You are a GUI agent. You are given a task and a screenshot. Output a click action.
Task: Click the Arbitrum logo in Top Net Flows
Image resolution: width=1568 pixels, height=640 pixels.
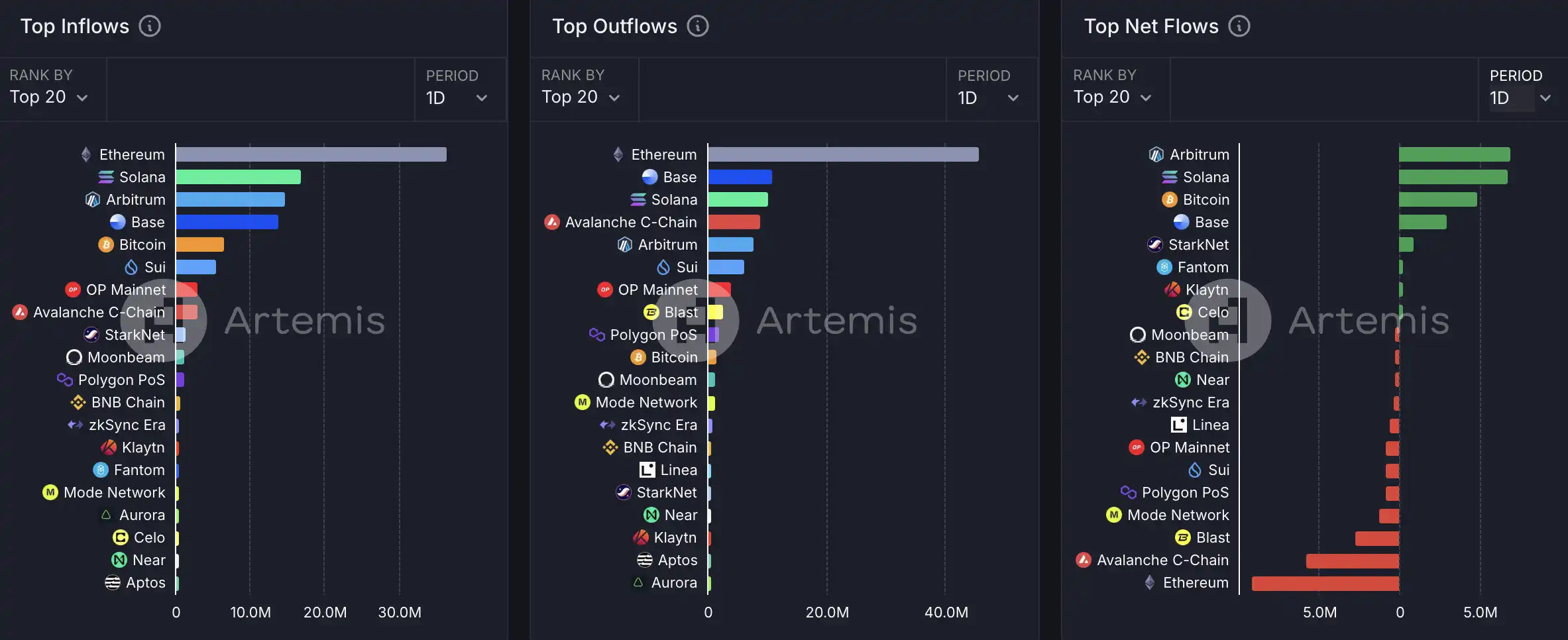[x=1156, y=155]
